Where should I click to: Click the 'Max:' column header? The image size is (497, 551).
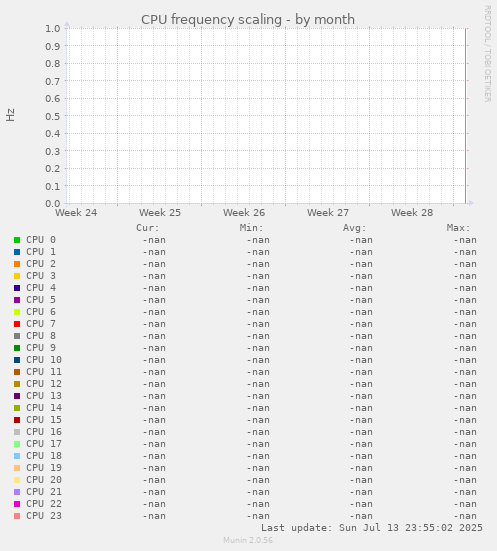coord(458,228)
